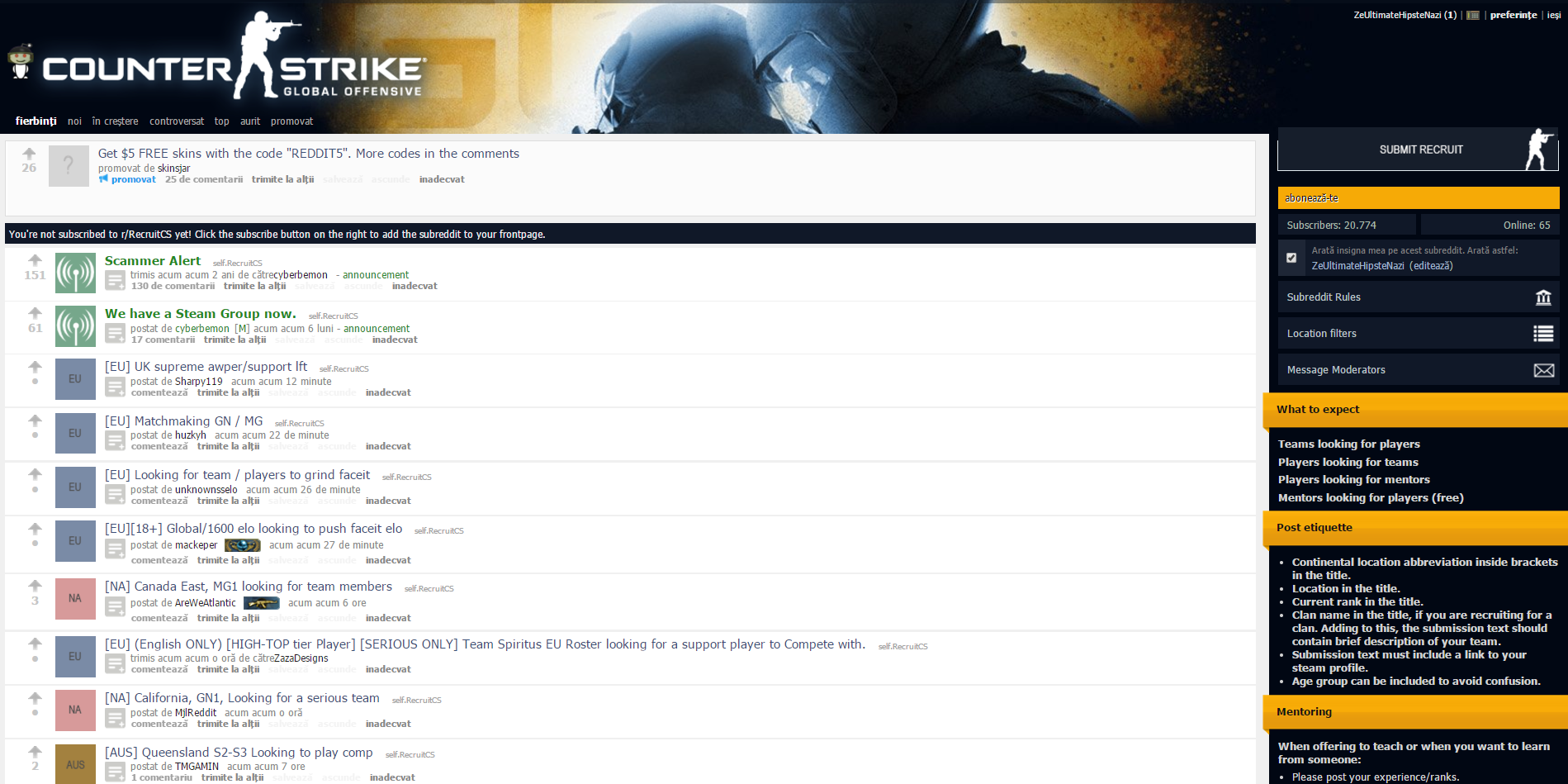1568x784 pixels.
Task: Expand the "Scammer Alert" self-post text
Action: coord(116,282)
